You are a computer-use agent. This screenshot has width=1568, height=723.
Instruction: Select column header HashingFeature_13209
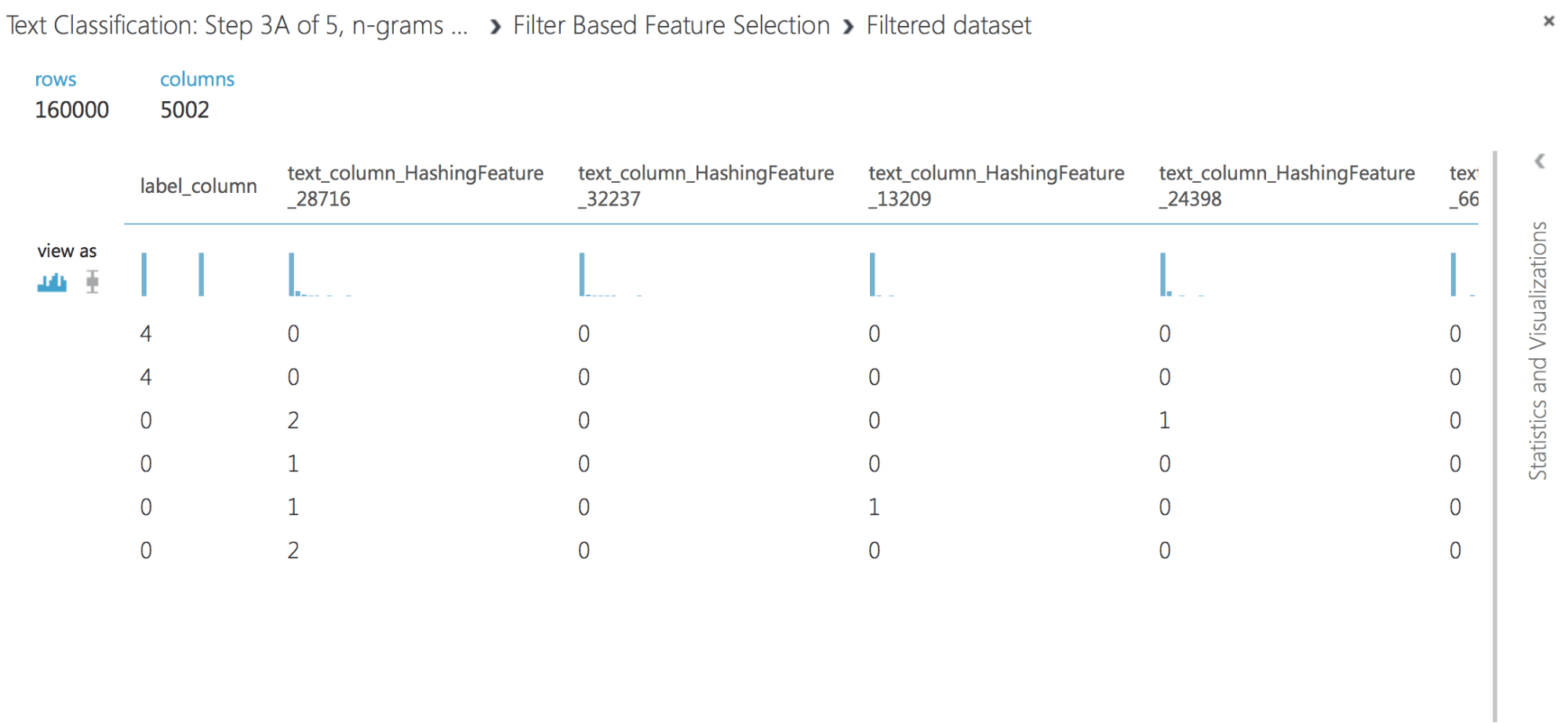(x=996, y=186)
